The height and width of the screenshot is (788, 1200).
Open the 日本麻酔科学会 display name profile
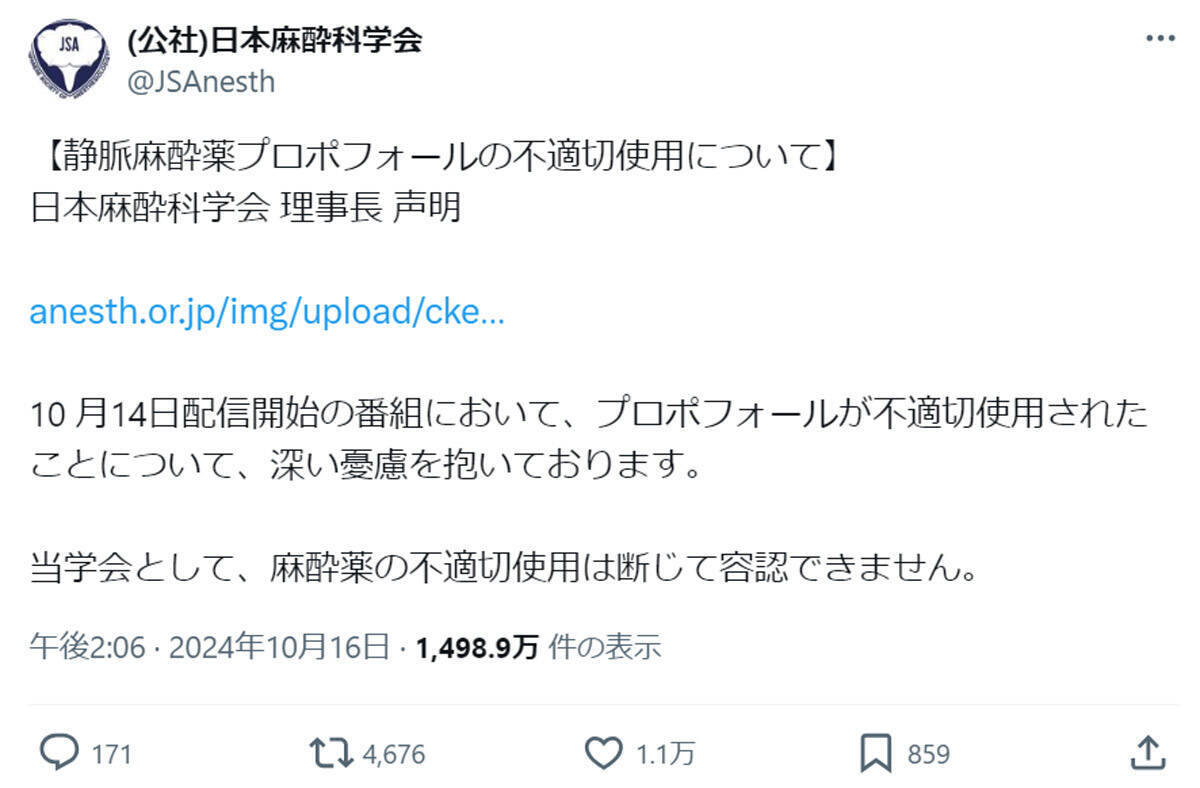tap(275, 39)
